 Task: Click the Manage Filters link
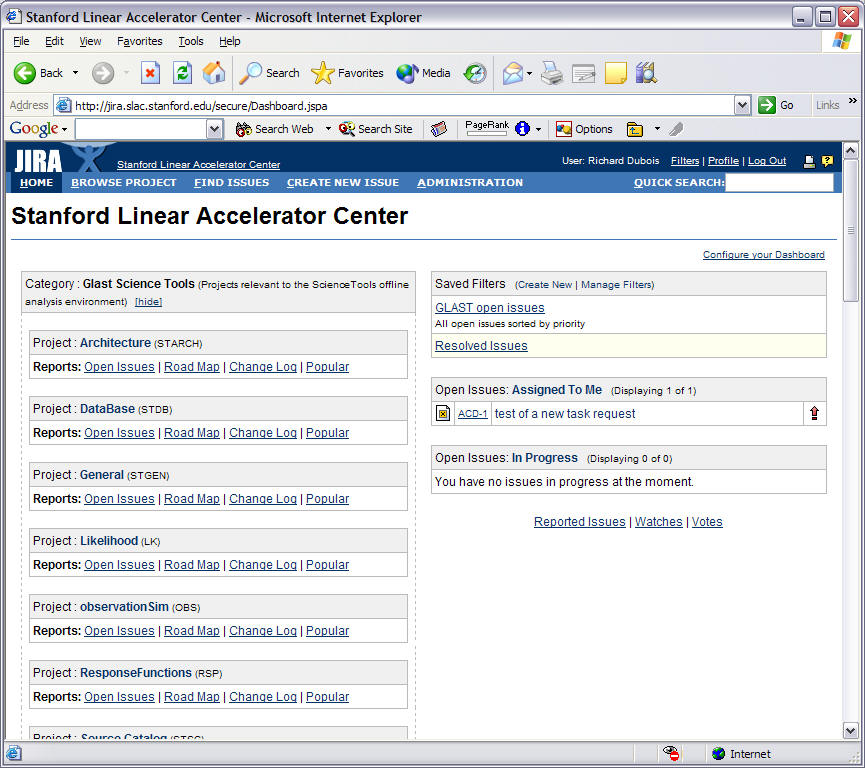[x=616, y=285]
